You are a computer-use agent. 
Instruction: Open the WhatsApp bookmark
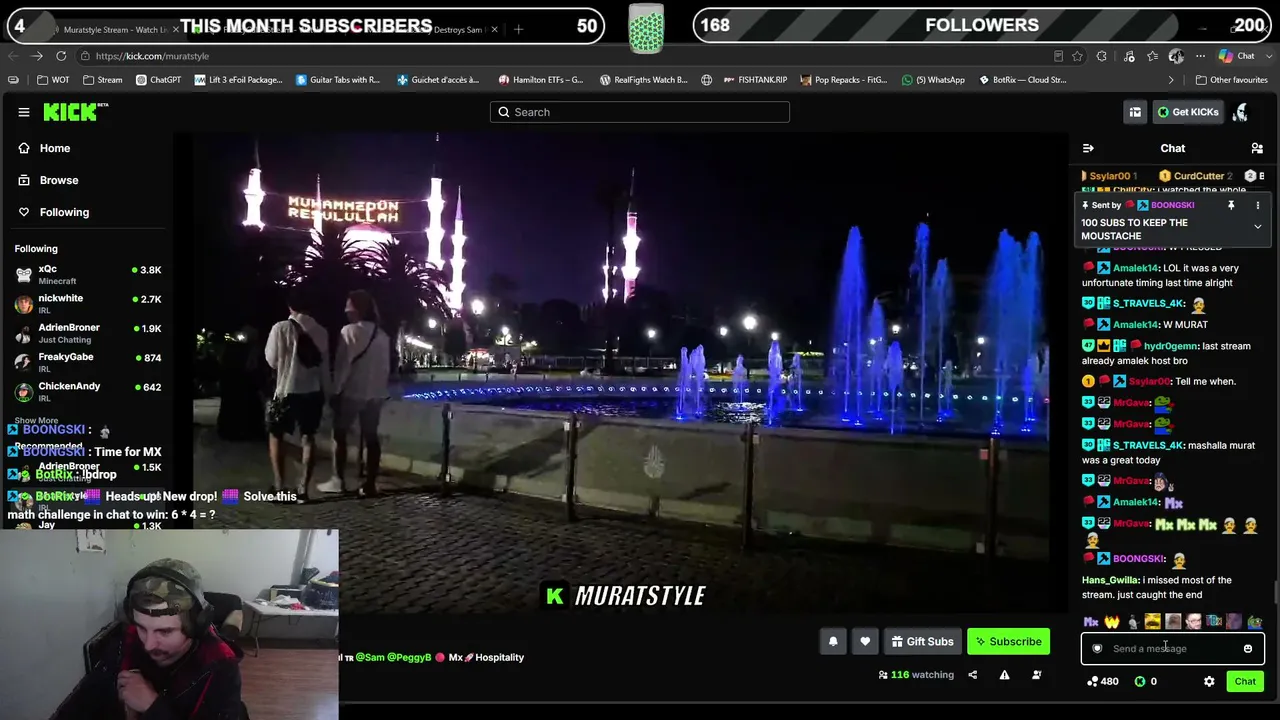click(x=933, y=80)
